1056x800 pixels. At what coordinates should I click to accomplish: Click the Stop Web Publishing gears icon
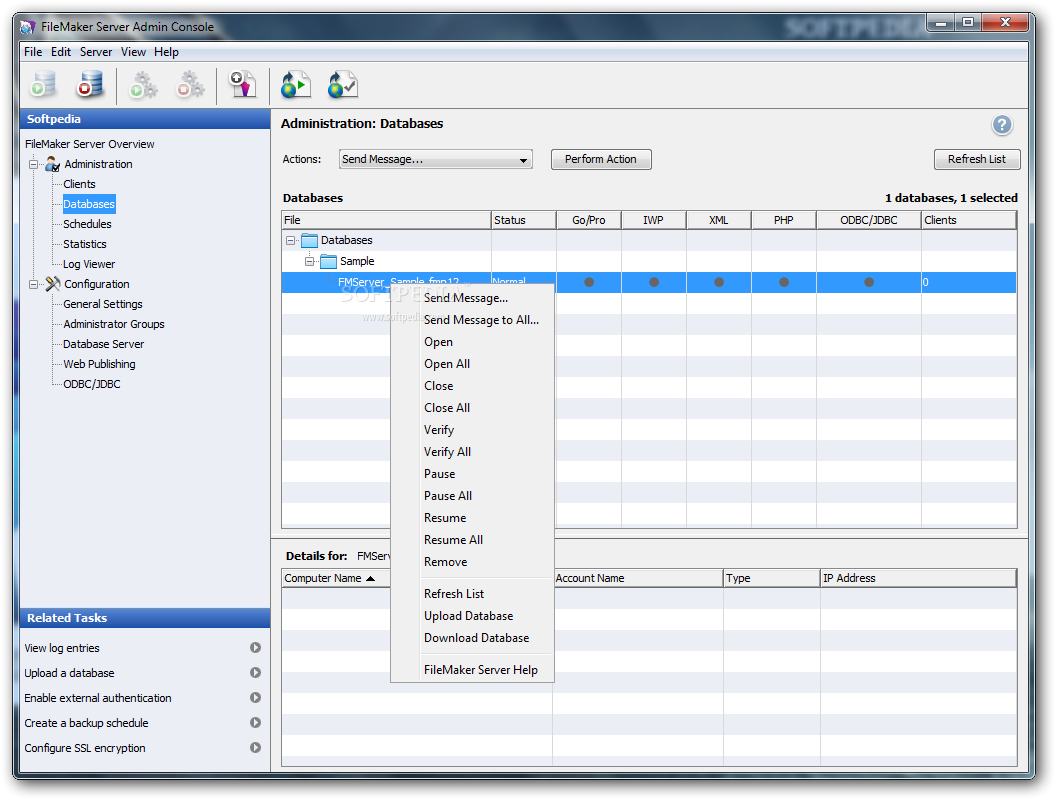tap(191, 86)
